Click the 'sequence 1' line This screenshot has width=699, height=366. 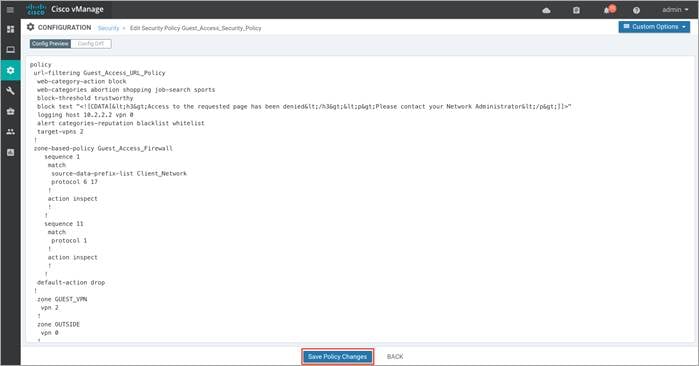point(62,156)
